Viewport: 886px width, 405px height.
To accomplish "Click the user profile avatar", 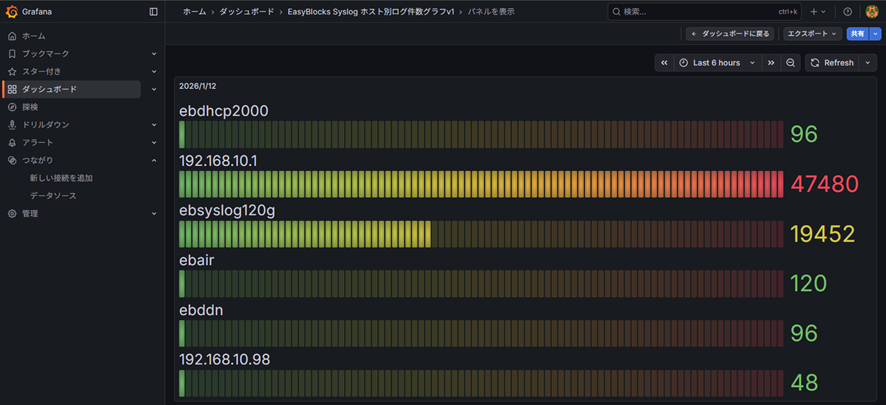I will [x=872, y=12].
